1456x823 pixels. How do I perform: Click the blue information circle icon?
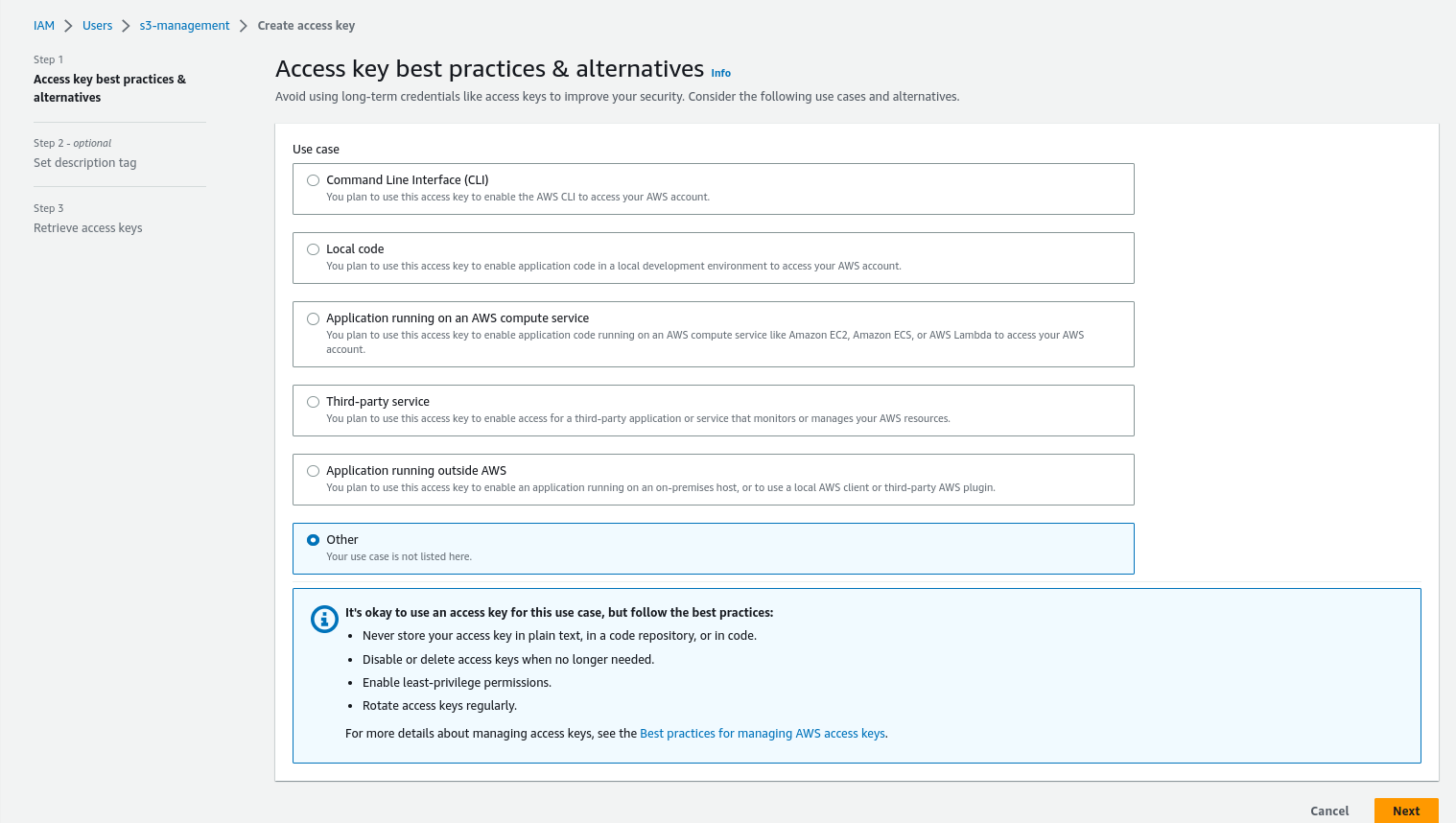(324, 619)
